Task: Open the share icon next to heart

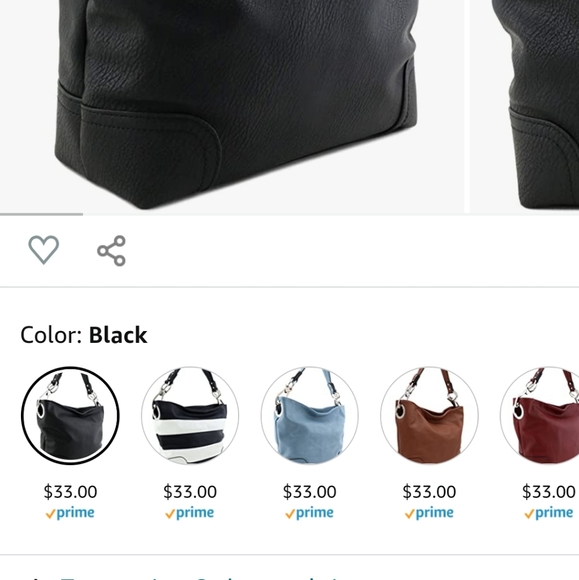Action: [x=111, y=250]
